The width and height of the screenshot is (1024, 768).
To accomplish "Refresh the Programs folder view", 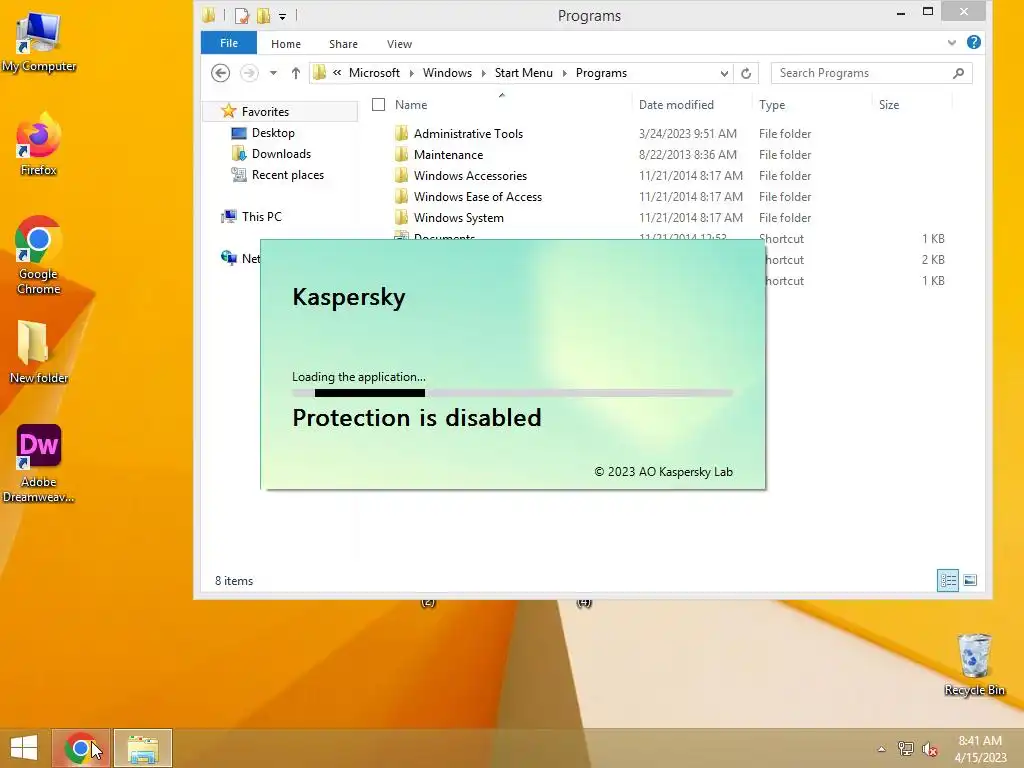I will 746,73.
